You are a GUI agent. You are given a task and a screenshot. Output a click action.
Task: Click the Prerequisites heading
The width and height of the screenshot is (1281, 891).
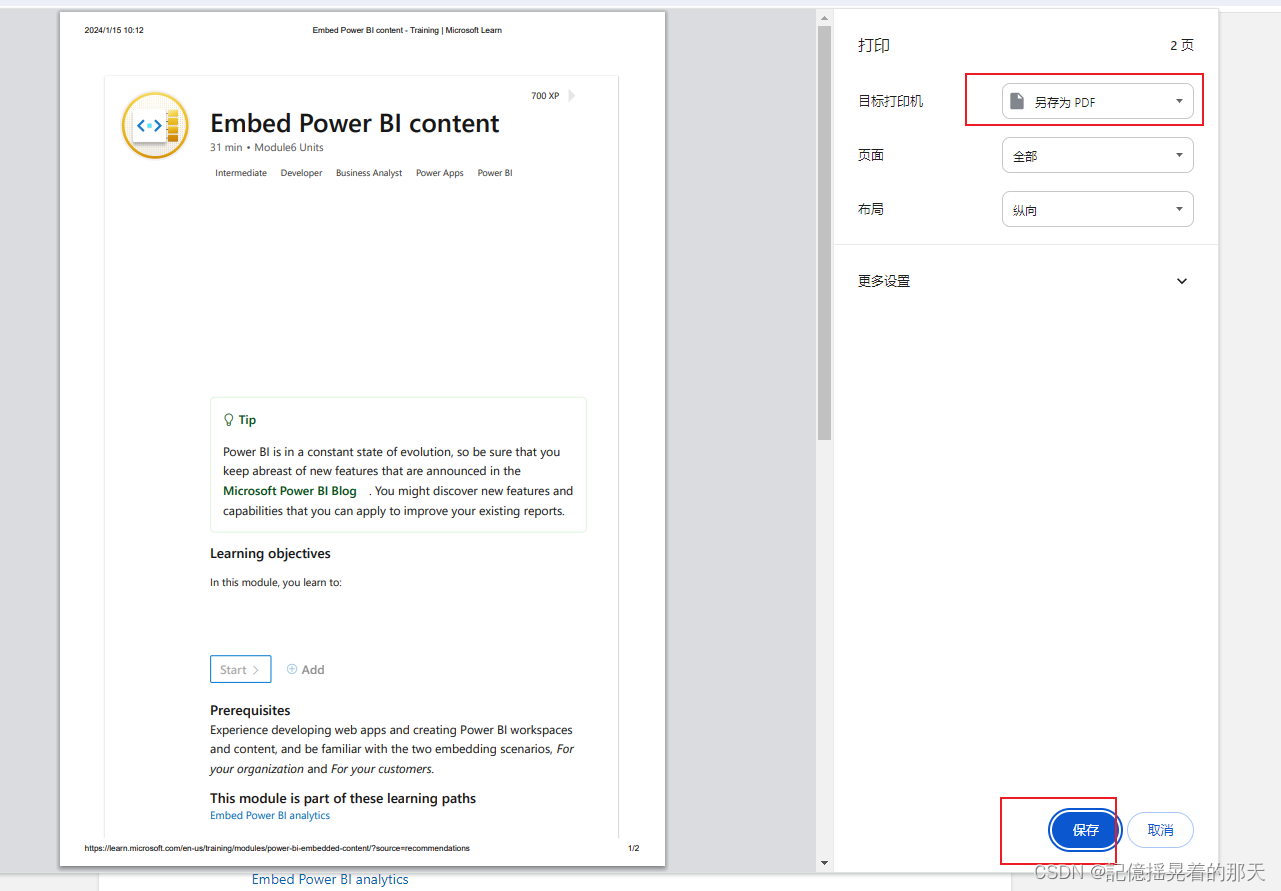click(250, 710)
